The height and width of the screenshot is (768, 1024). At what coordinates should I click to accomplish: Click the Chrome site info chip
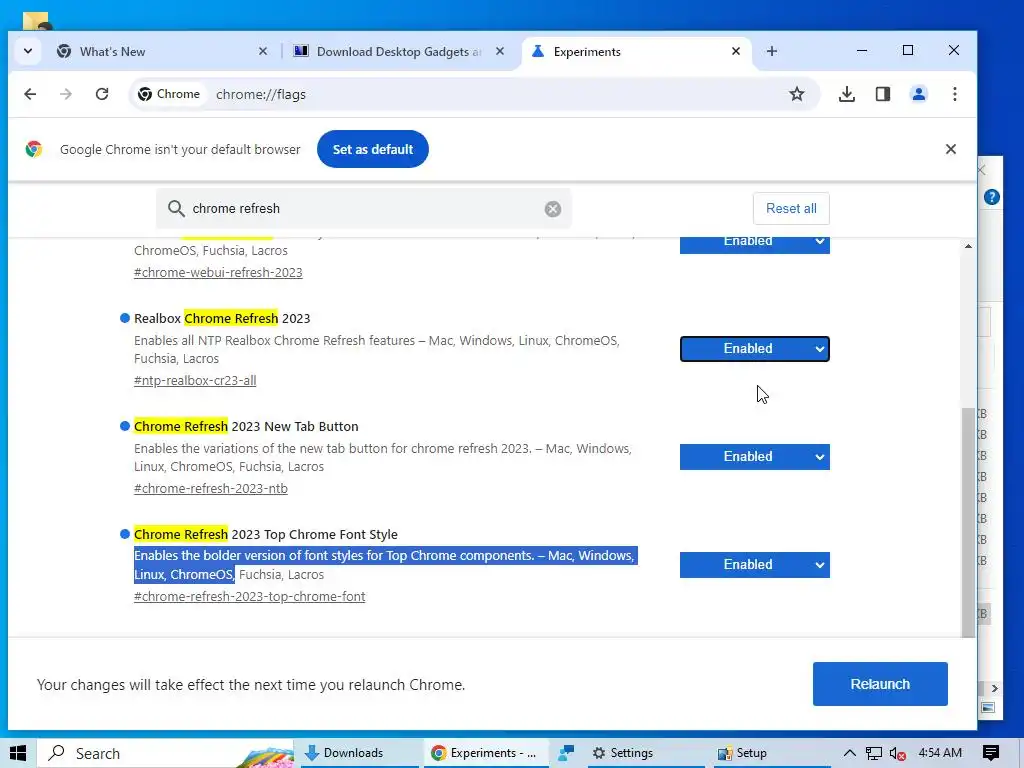169,94
